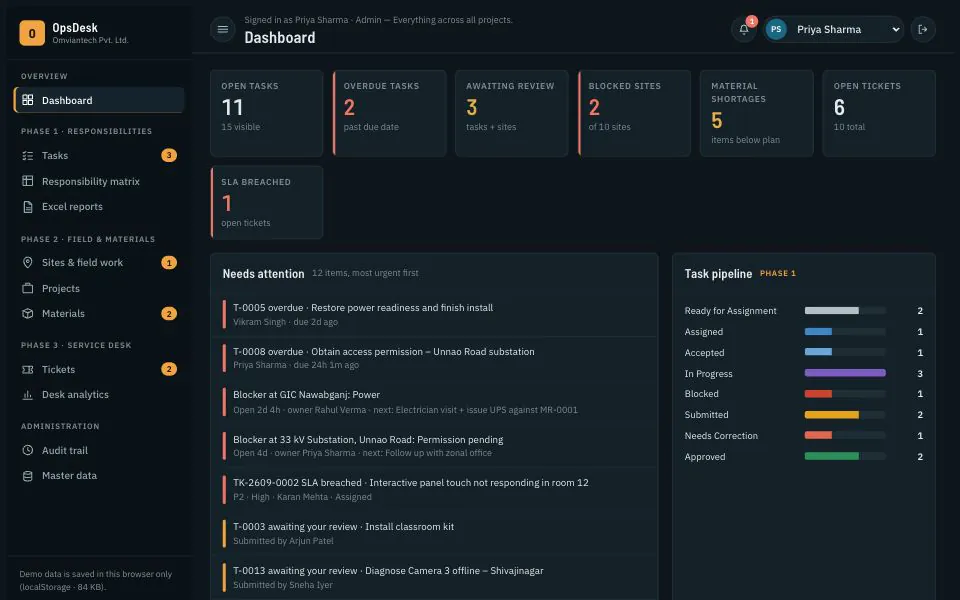Click the Sites & field work badge 1
960x600 pixels.
click(169, 263)
